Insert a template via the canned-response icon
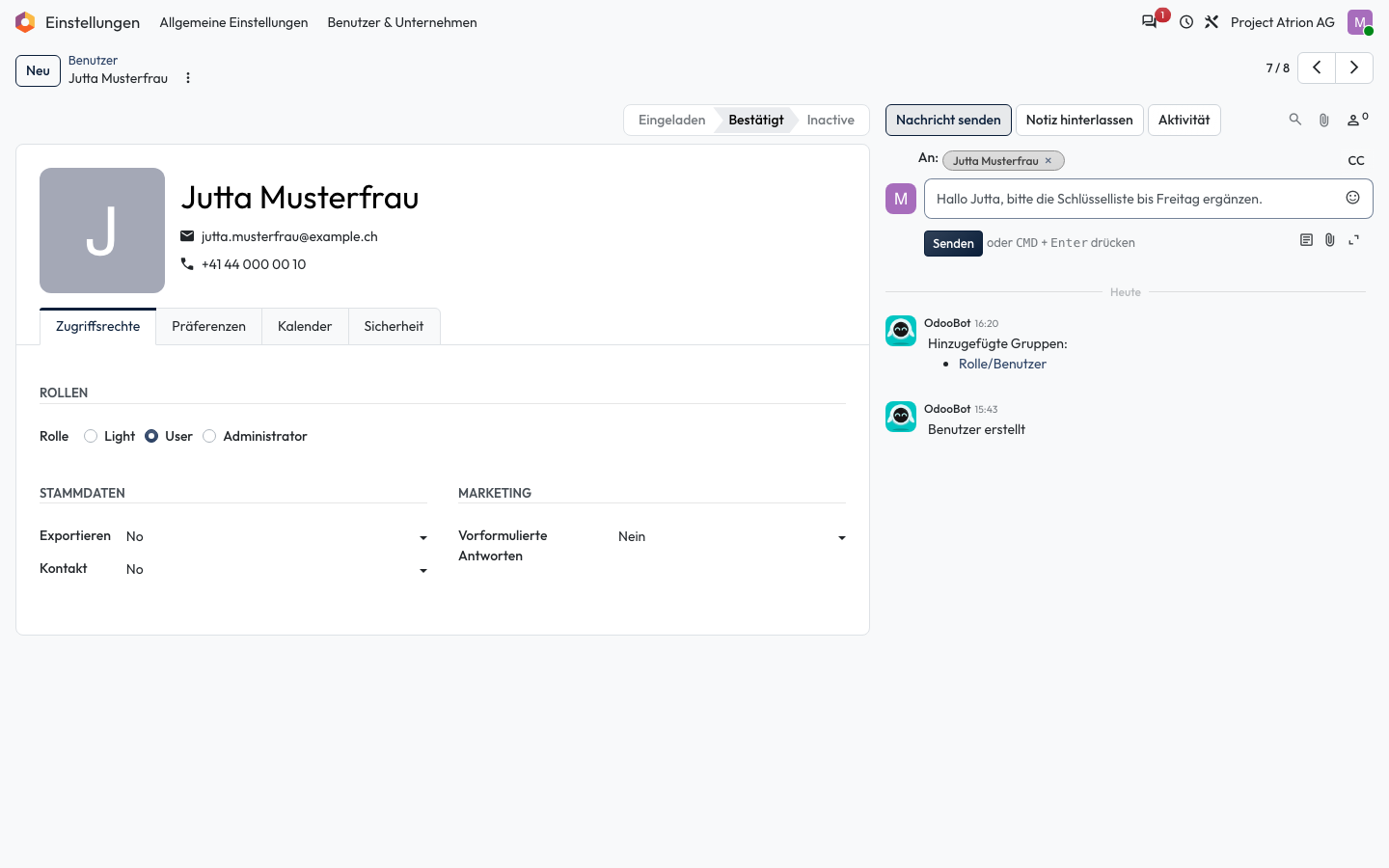Image resolution: width=1389 pixels, height=868 pixels. coord(1306,240)
